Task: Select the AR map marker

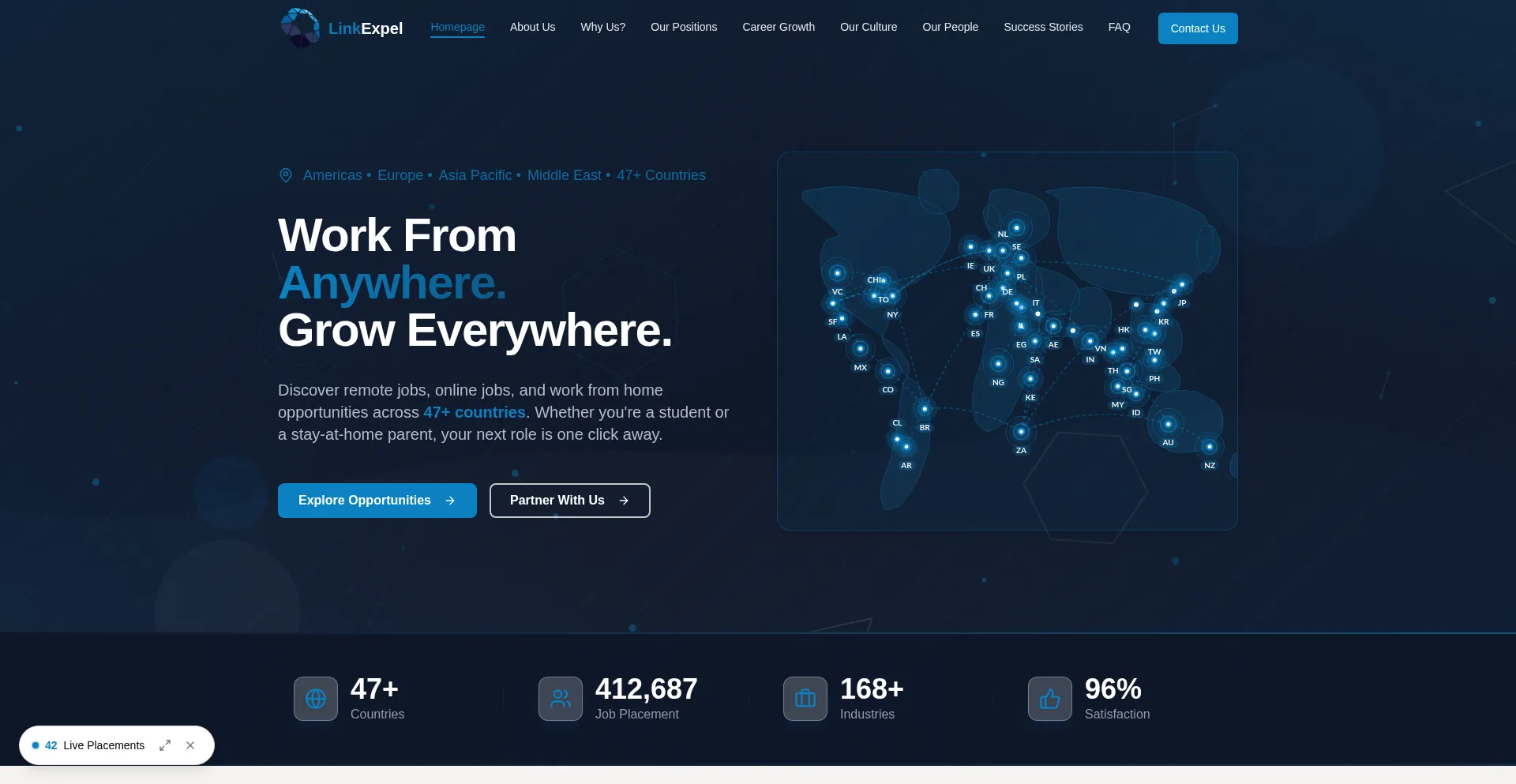Action: tap(906, 447)
